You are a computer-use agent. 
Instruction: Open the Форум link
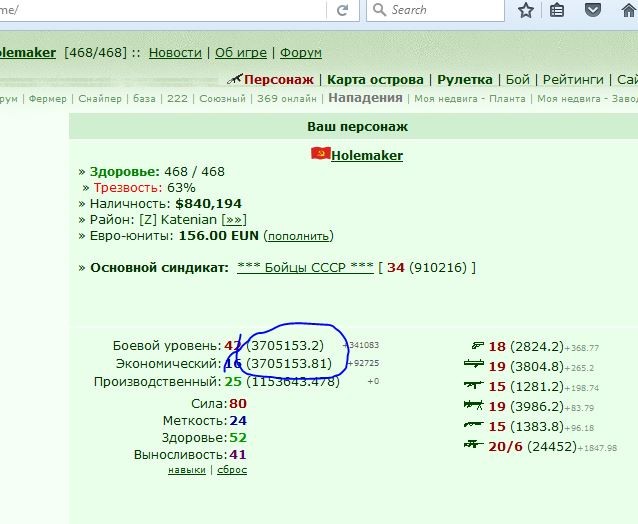[301, 53]
